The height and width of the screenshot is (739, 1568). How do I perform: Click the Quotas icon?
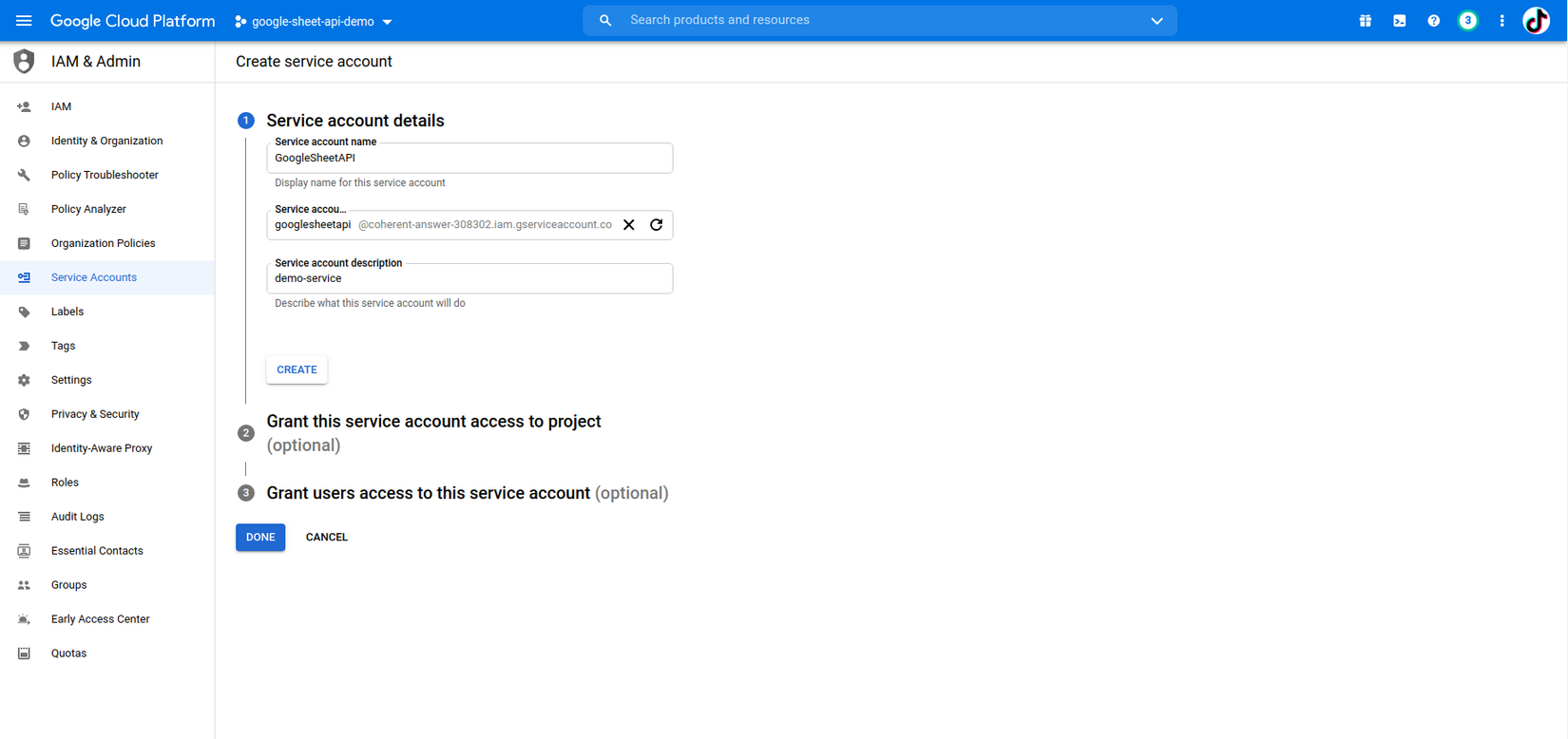point(24,654)
